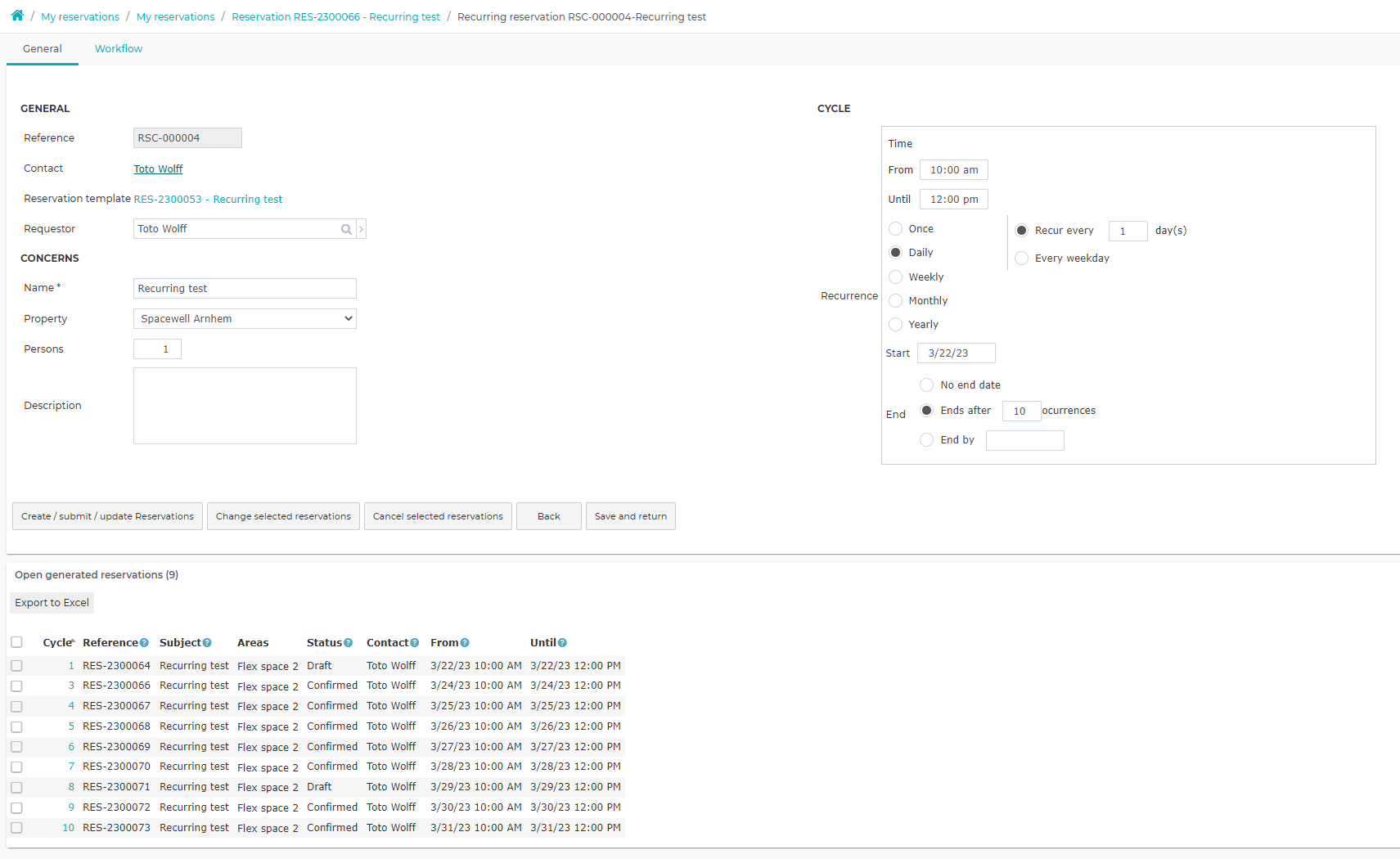Open the Requestor search magnifier icon
This screenshot has height=859, width=1400.
(346, 229)
